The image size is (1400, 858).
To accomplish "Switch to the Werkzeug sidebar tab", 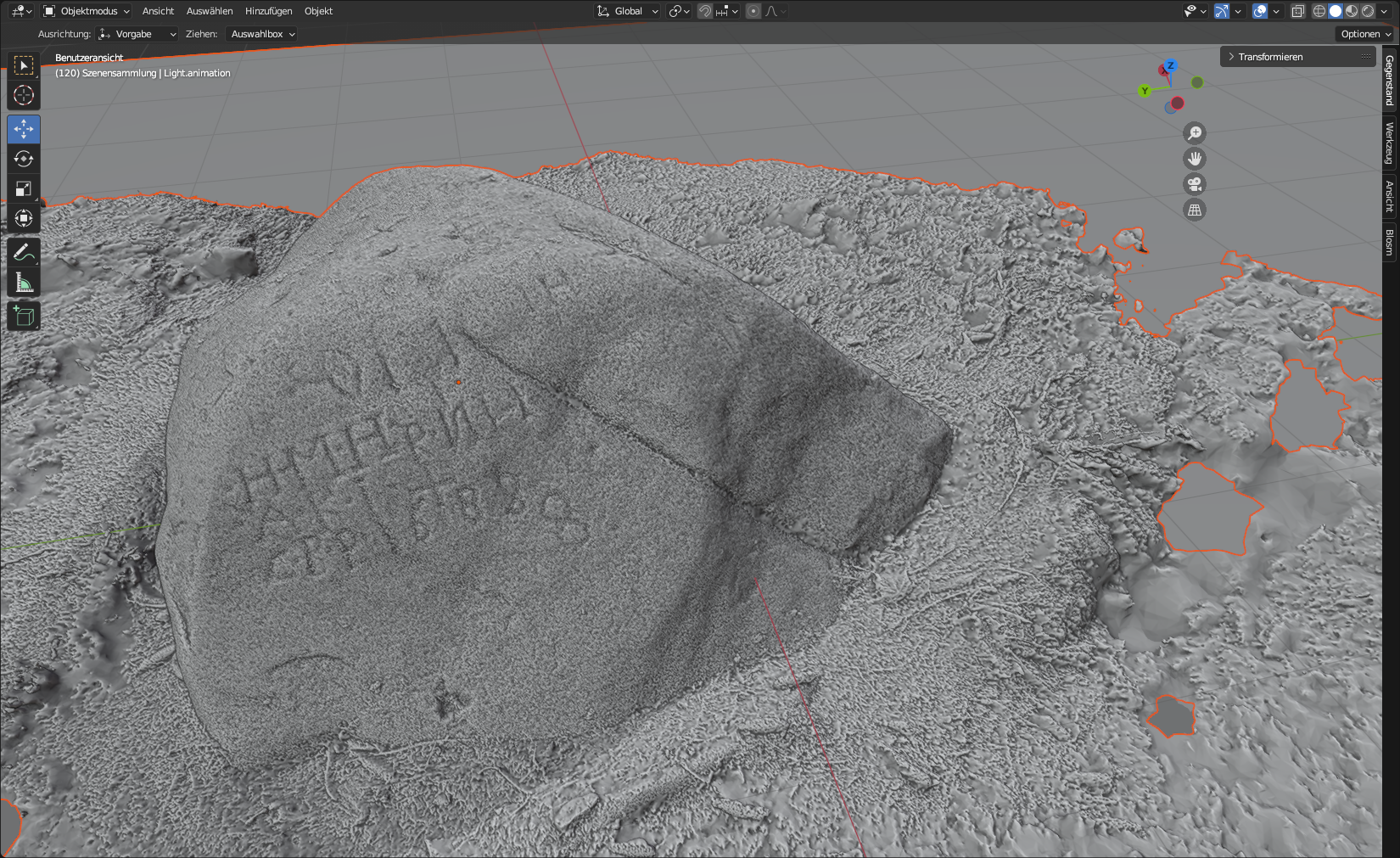I will 1389,143.
